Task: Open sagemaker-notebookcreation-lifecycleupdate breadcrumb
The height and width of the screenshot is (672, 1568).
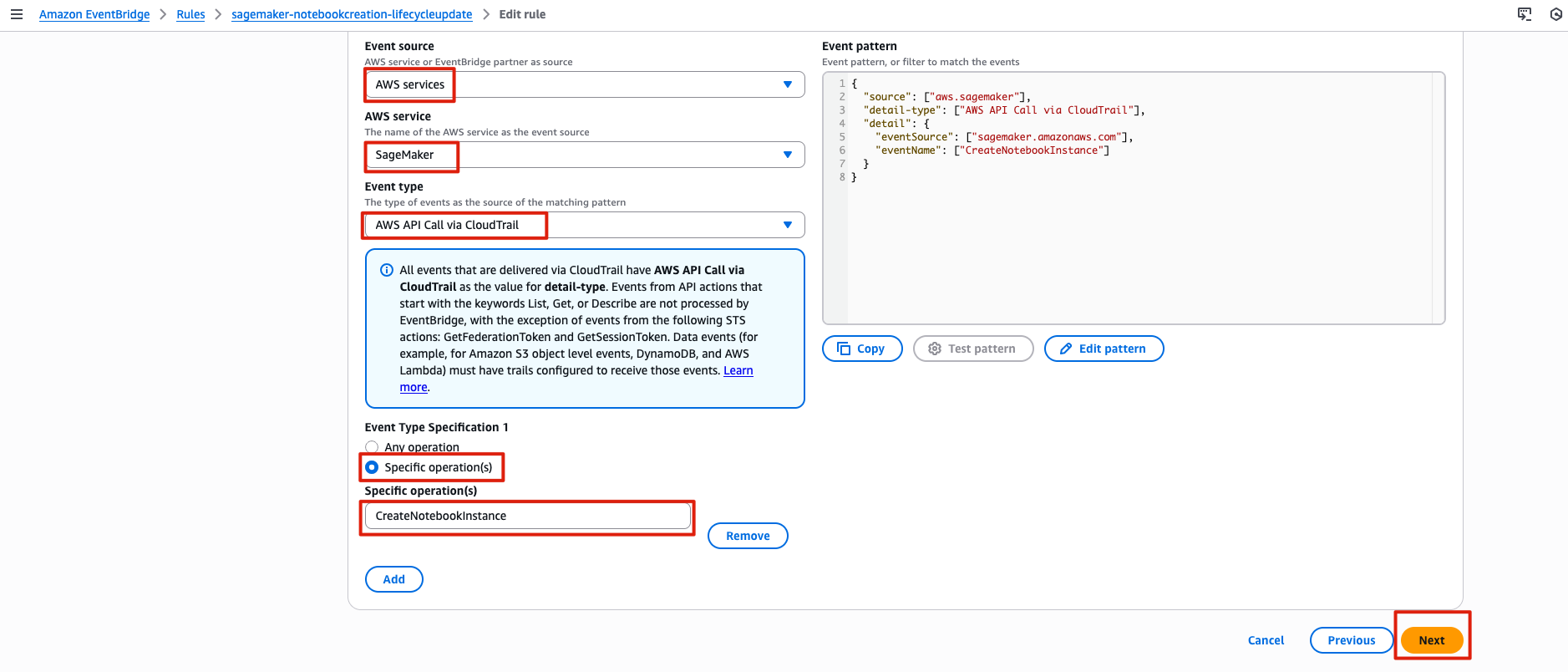Action: click(352, 14)
